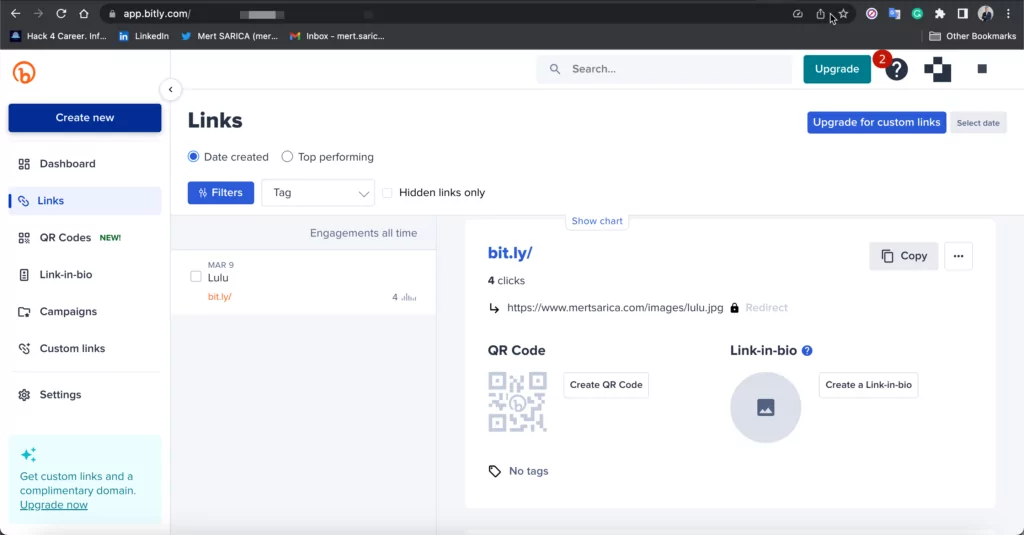This screenshot has width=1024, height=535.
Task: Click the black cross-shaped account icon
Action: [938, 69]
